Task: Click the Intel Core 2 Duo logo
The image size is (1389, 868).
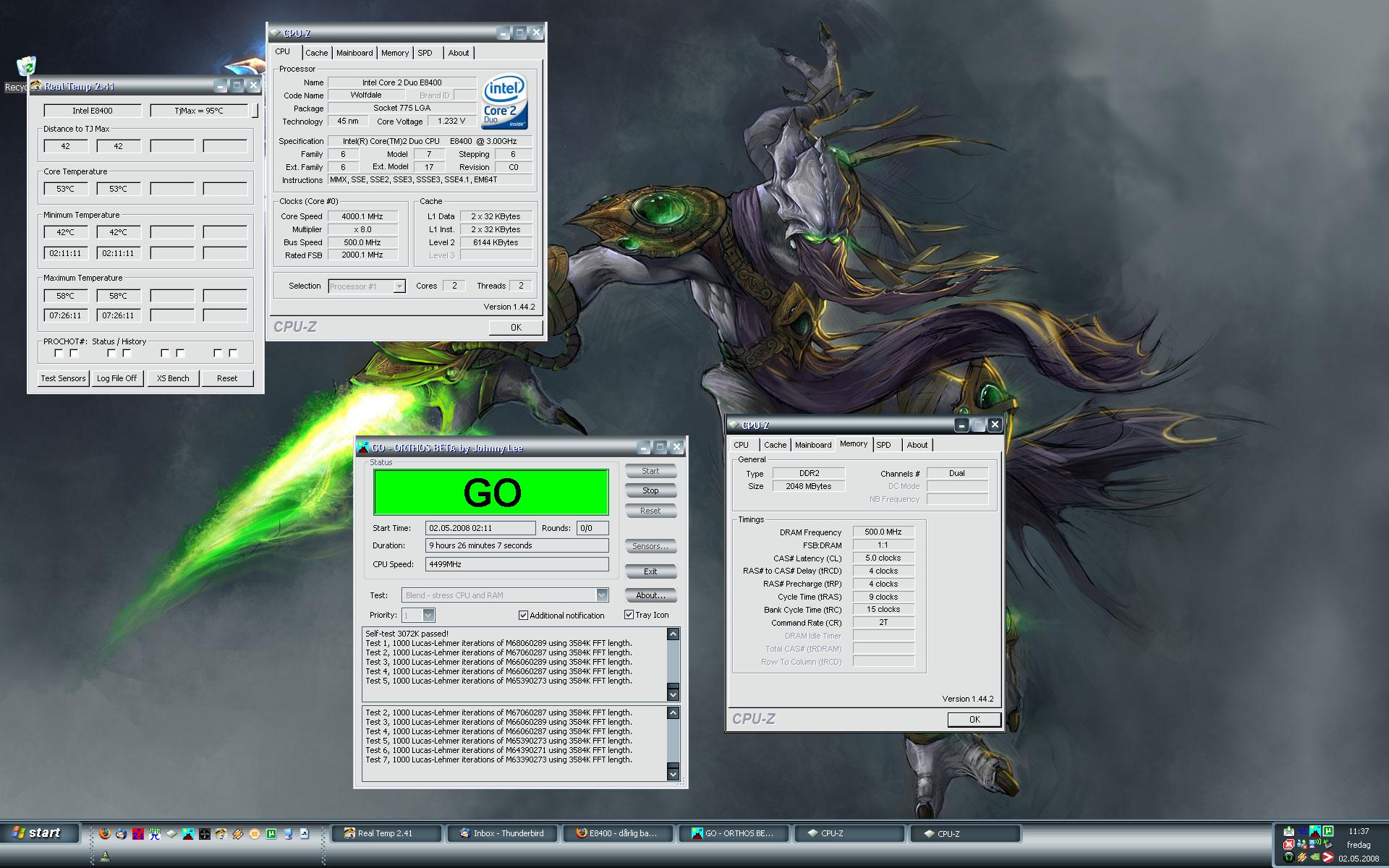Action: click(x=505, y=101)
